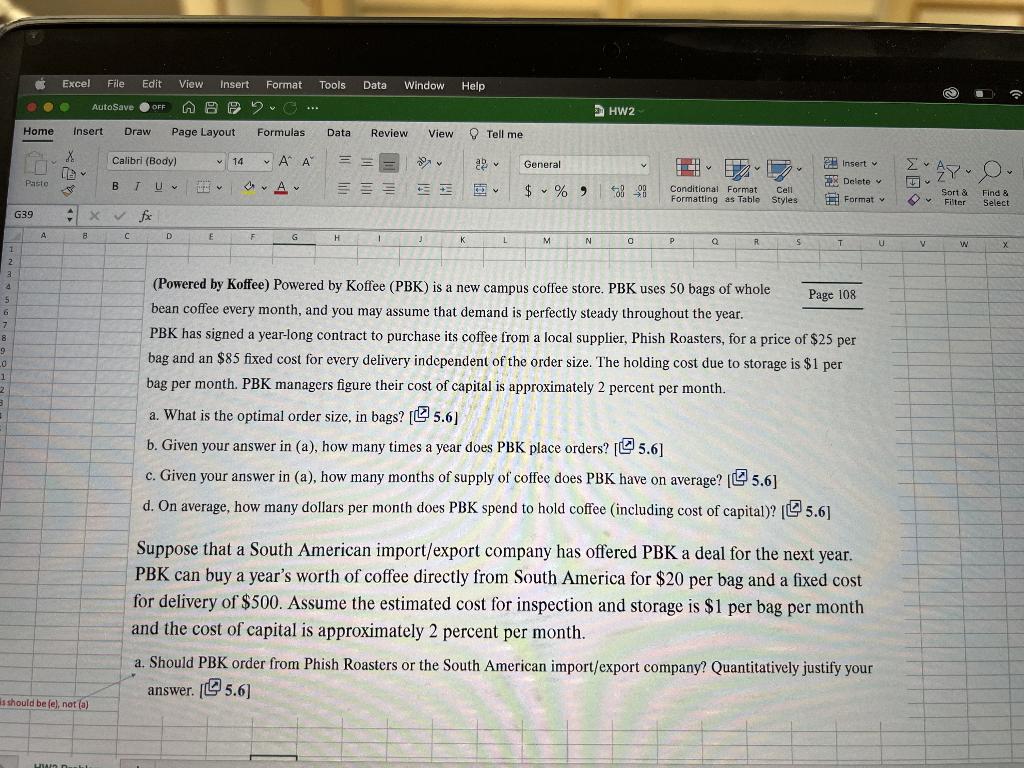Click the Increase Decimal icon
The height and width of the screenshot is (768, 1024).
(x=617, y=191)
